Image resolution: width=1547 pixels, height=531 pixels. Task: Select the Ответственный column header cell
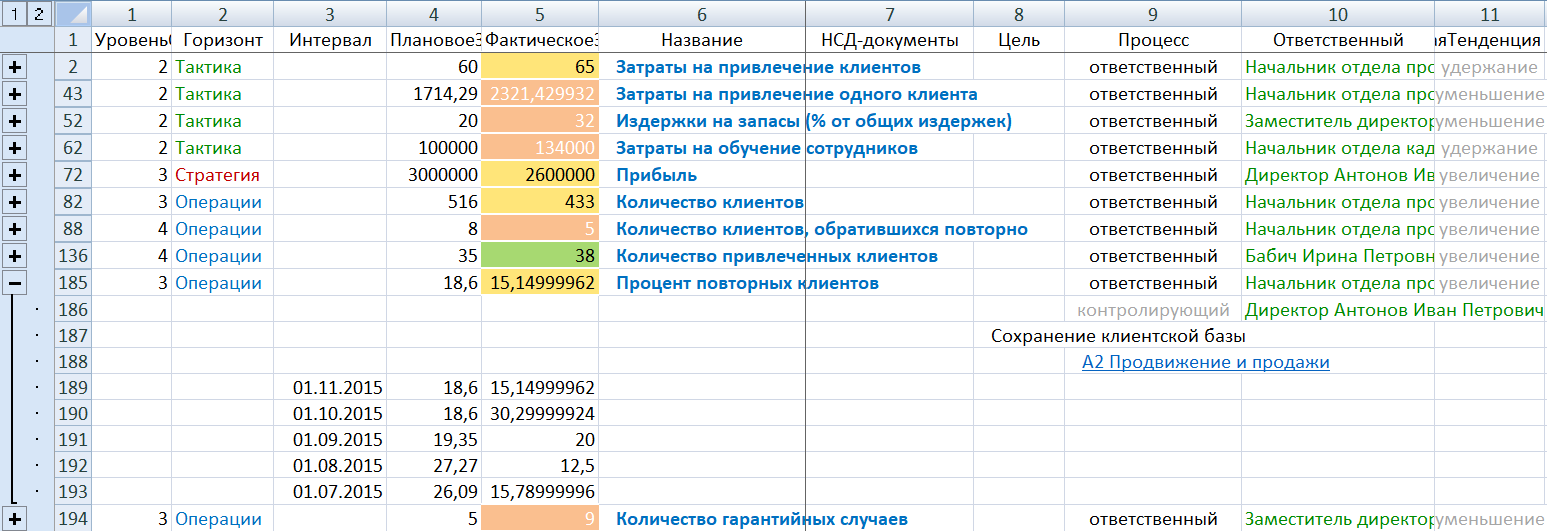[x=1337, y=40]
